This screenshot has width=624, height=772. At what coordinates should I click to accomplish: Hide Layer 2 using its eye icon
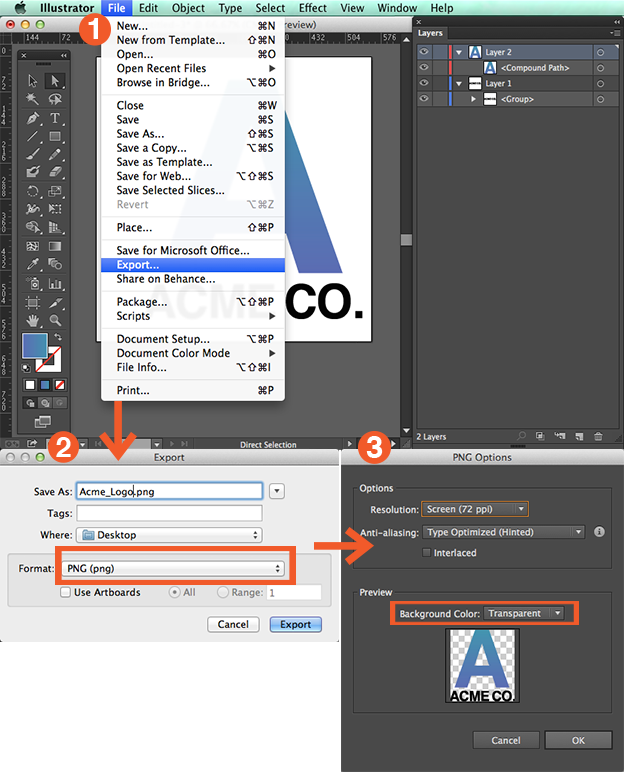[424, 52]
